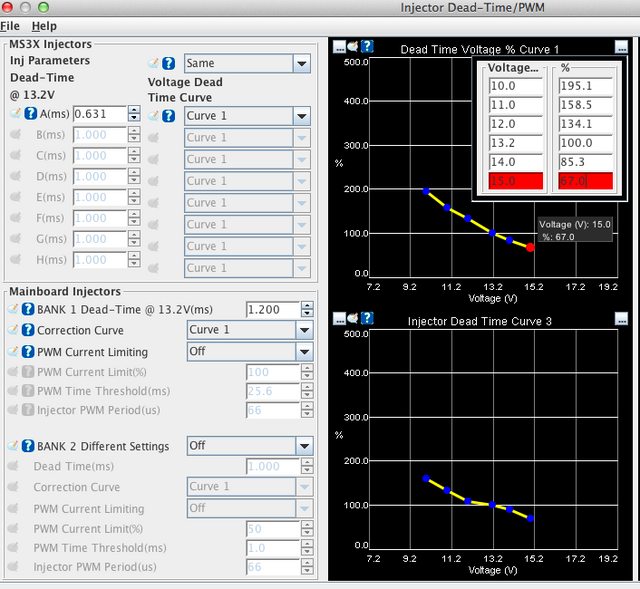Click pencil icon beside BANK 1 Dead-Time
The width and height of the screenshot is (640, 589).
[x=14, y=309]
